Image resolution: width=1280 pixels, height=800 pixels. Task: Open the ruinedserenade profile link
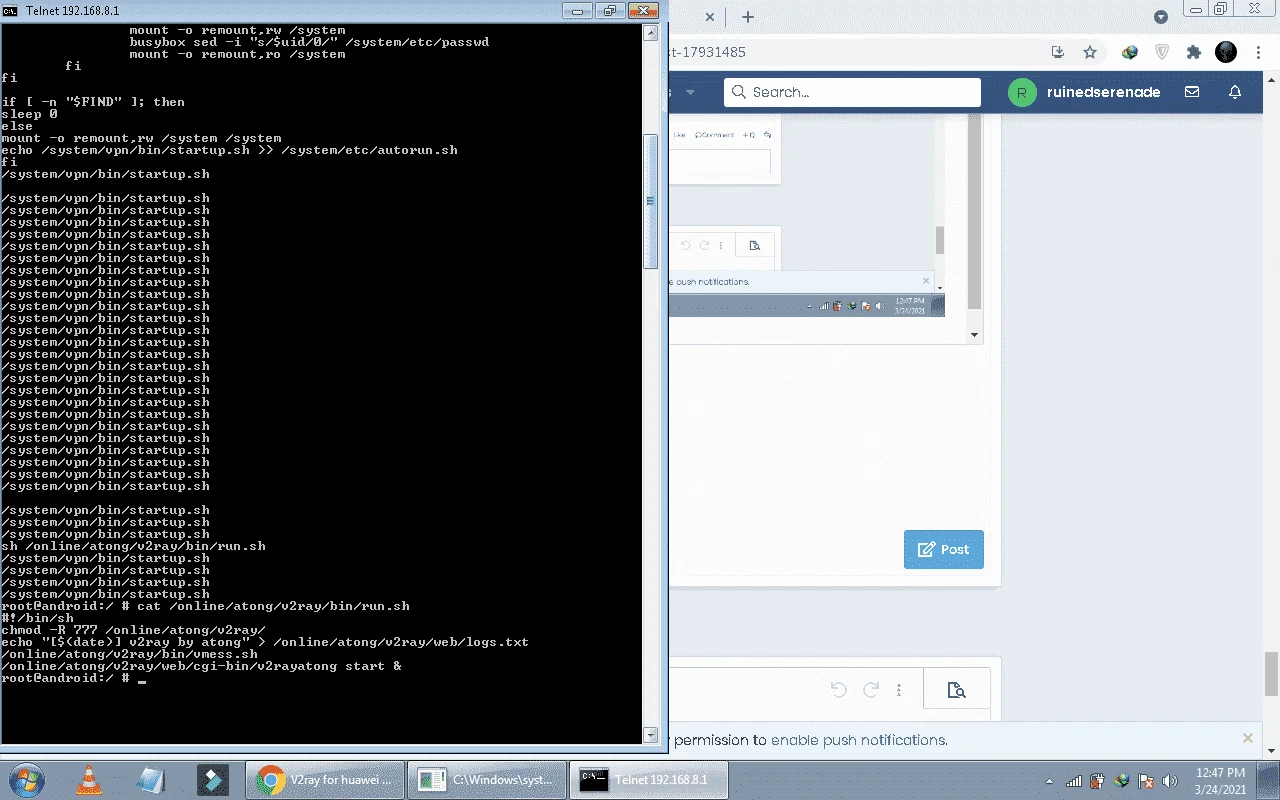pyautogui.click(x=1103, y=92)
